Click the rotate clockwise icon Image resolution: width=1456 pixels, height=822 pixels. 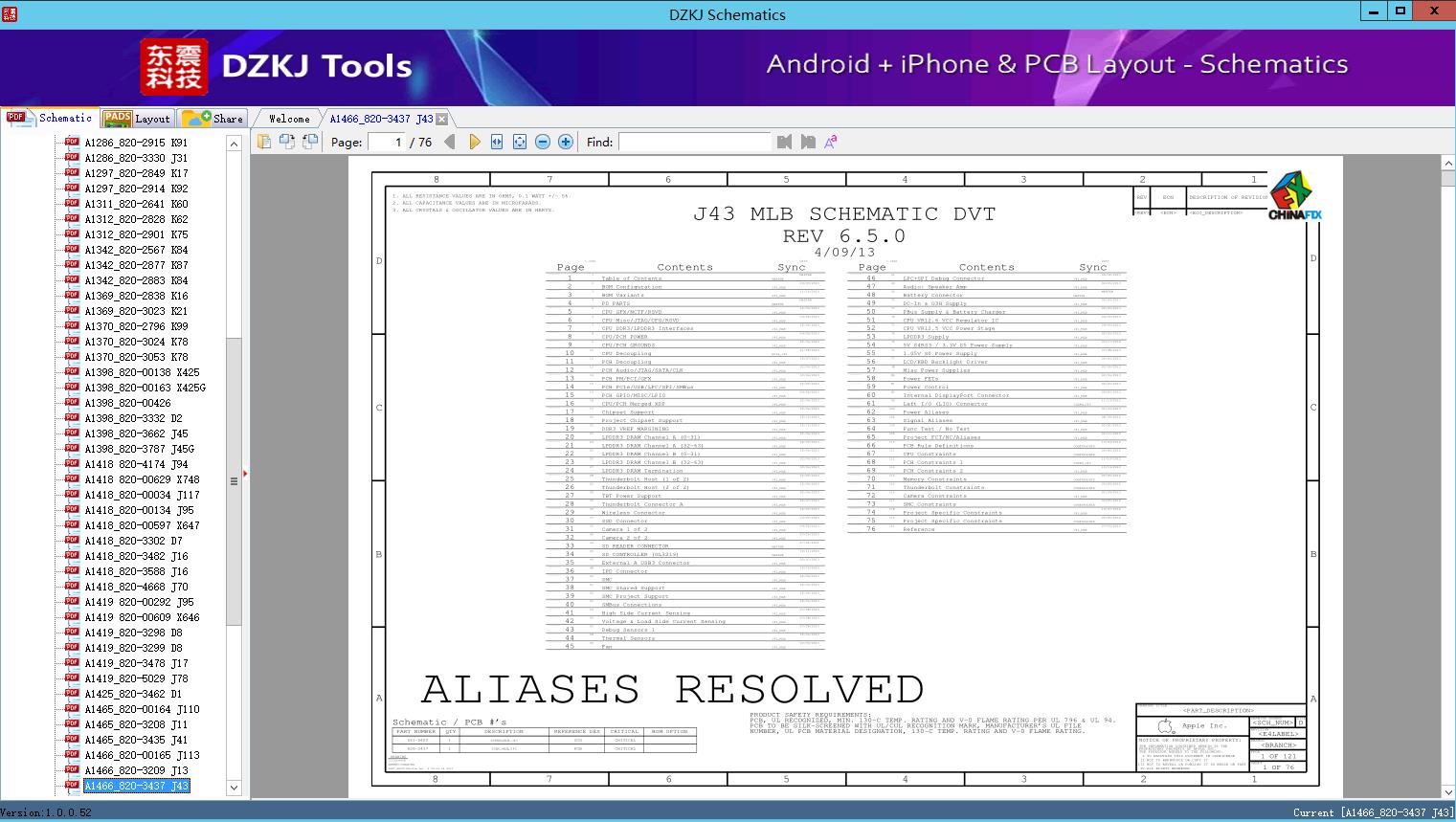pyautogui.click(x=310, y=142)
